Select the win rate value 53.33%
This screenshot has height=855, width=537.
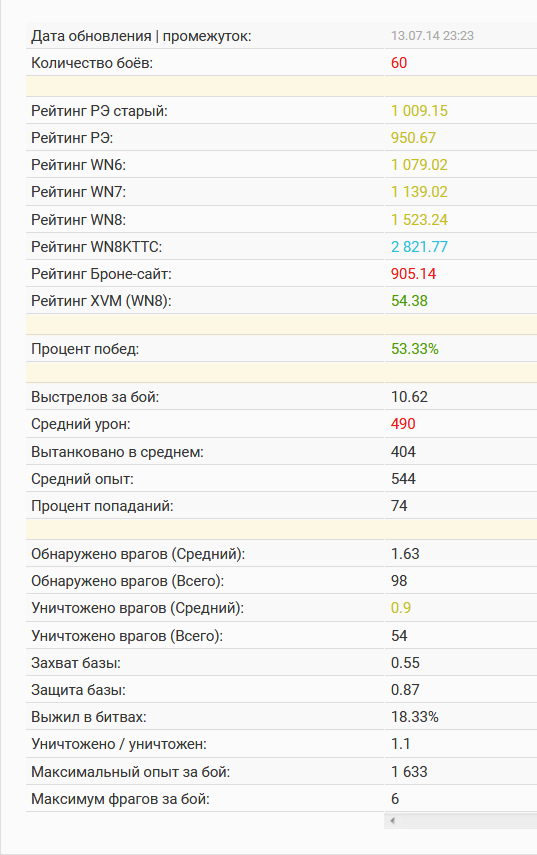415,349
